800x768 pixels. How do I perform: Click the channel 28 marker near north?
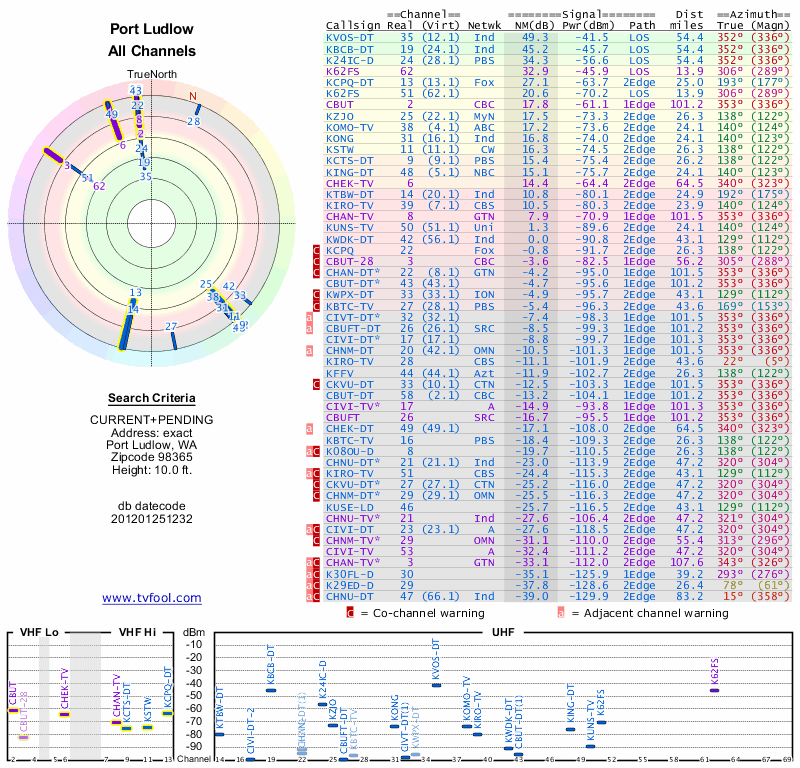tap(197, 110)
